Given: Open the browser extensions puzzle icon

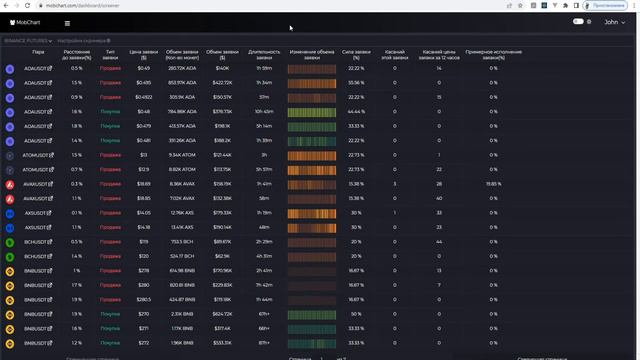Looking at the screenshot, I should [x=565, y=6].
